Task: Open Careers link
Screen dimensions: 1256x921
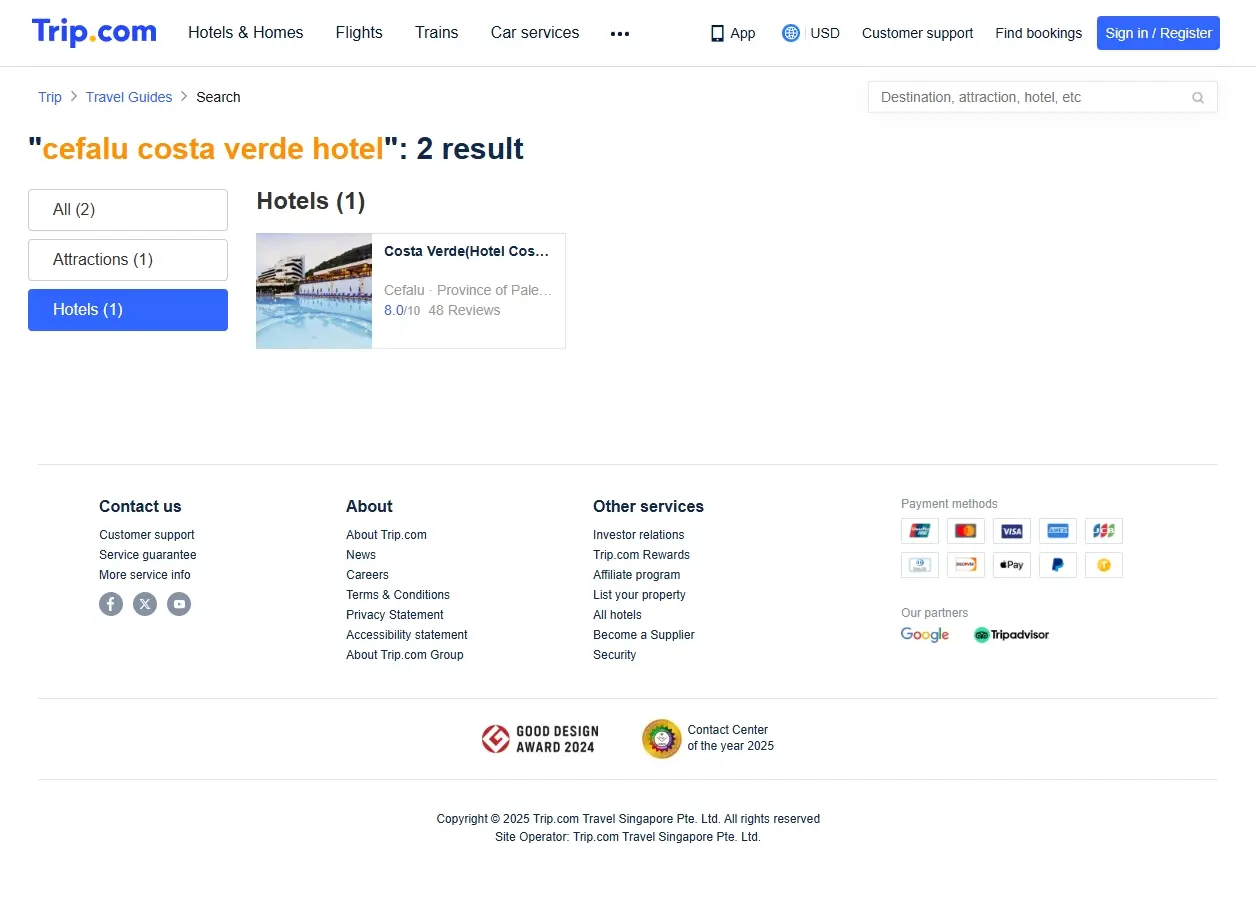Action: (x=367, y=575)
